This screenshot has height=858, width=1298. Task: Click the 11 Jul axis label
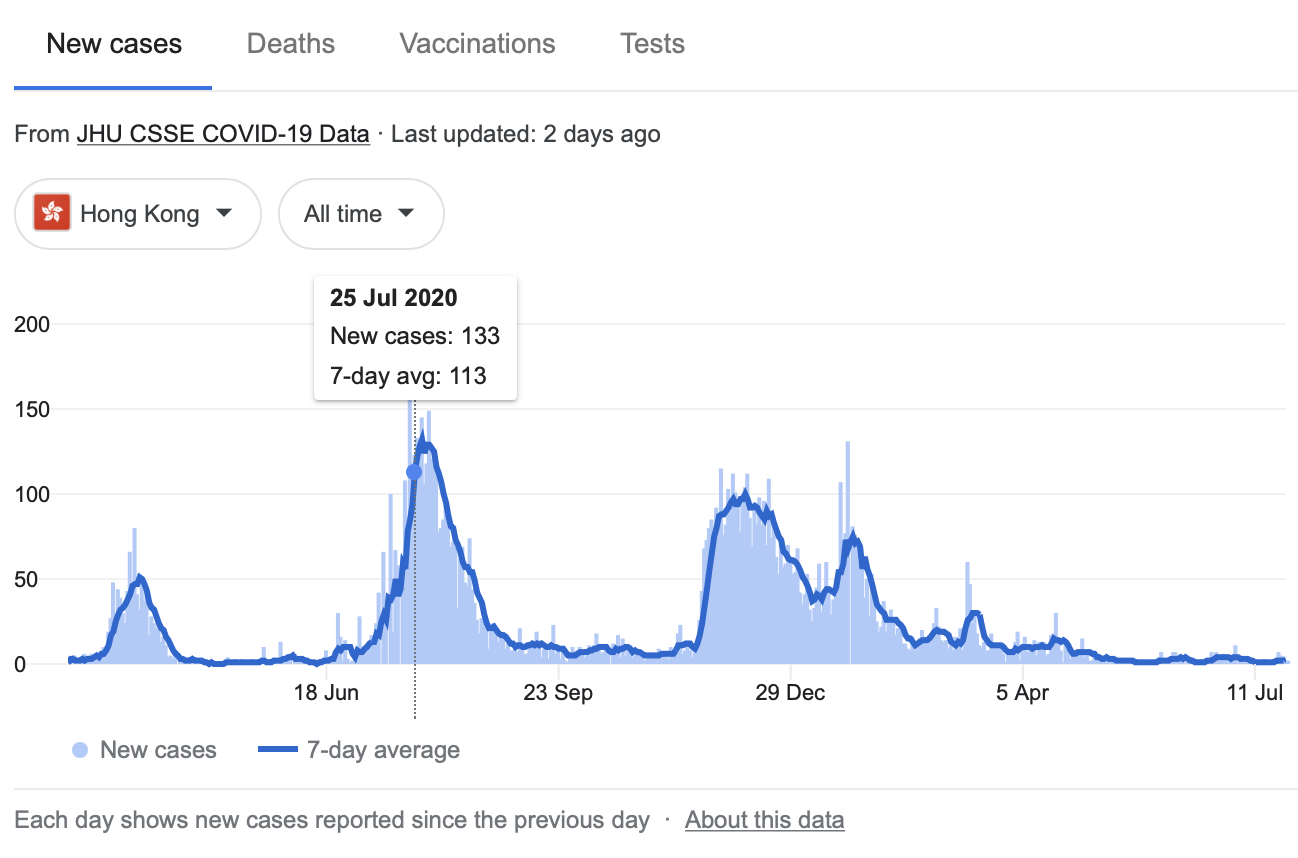[1255, 692]
